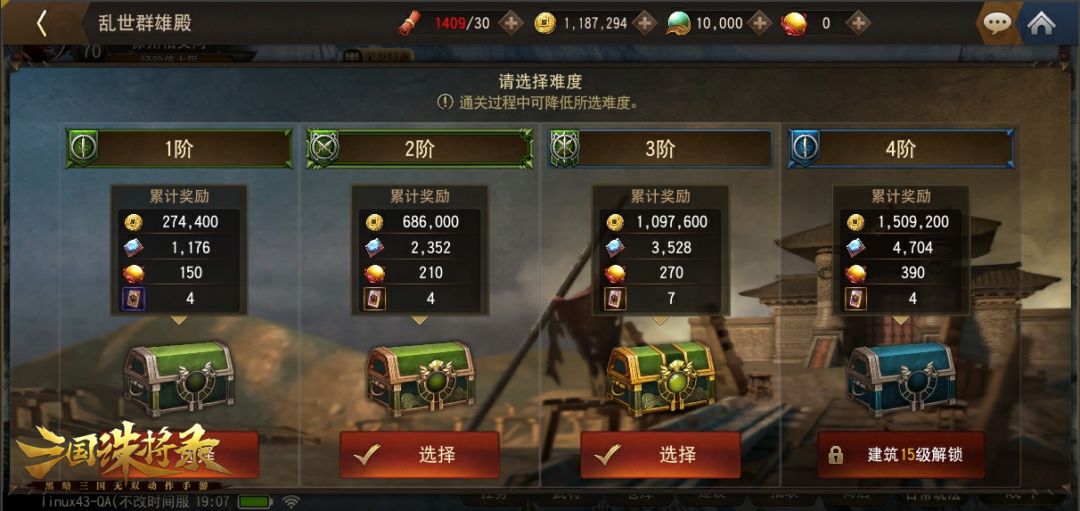Add stamina with the scroll plus button
Viewport: 1080px width, 511px height.
pyautogui.click(x=510, y=23)
